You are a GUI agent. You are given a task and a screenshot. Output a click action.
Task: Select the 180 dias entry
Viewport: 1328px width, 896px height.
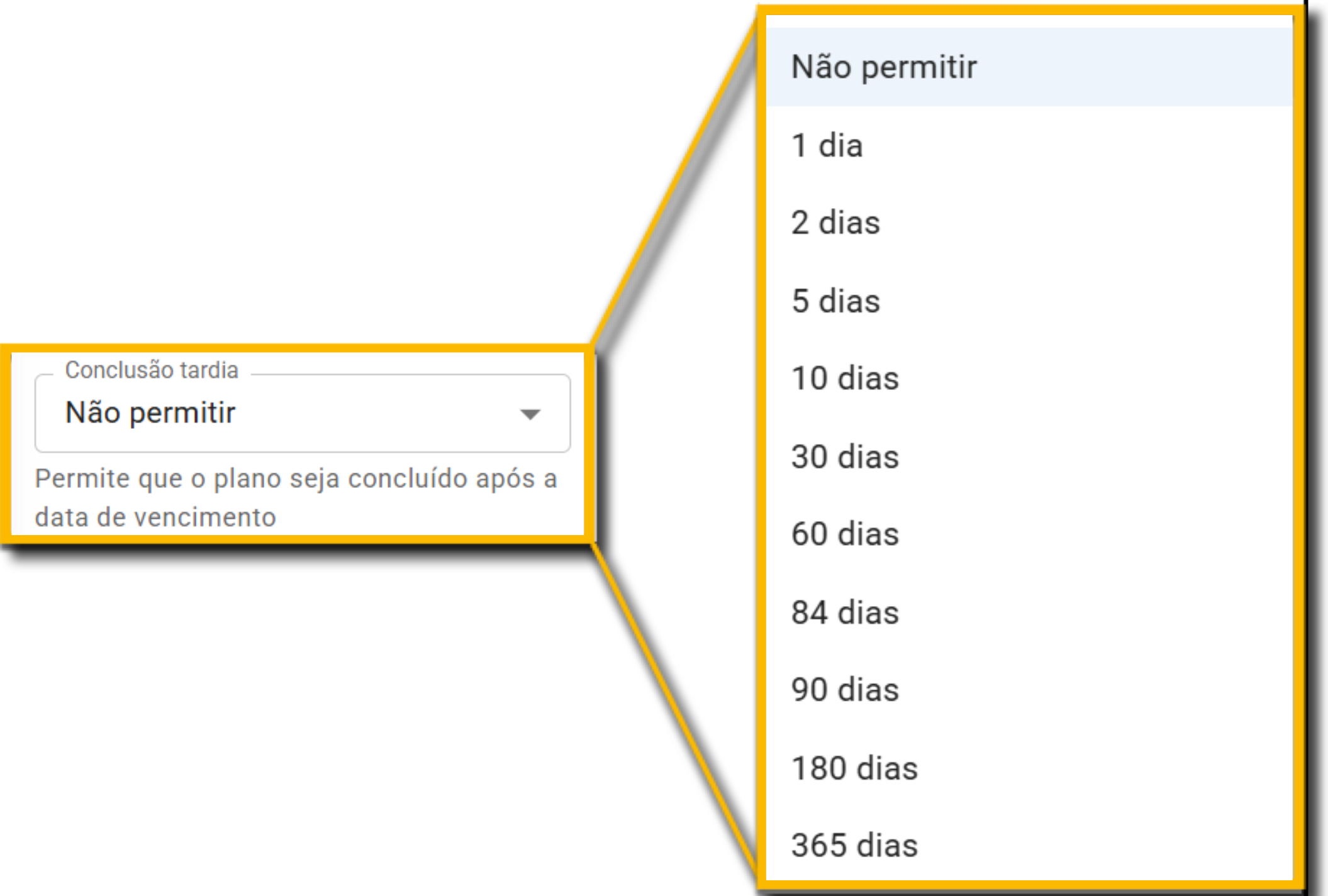(854, 768)
